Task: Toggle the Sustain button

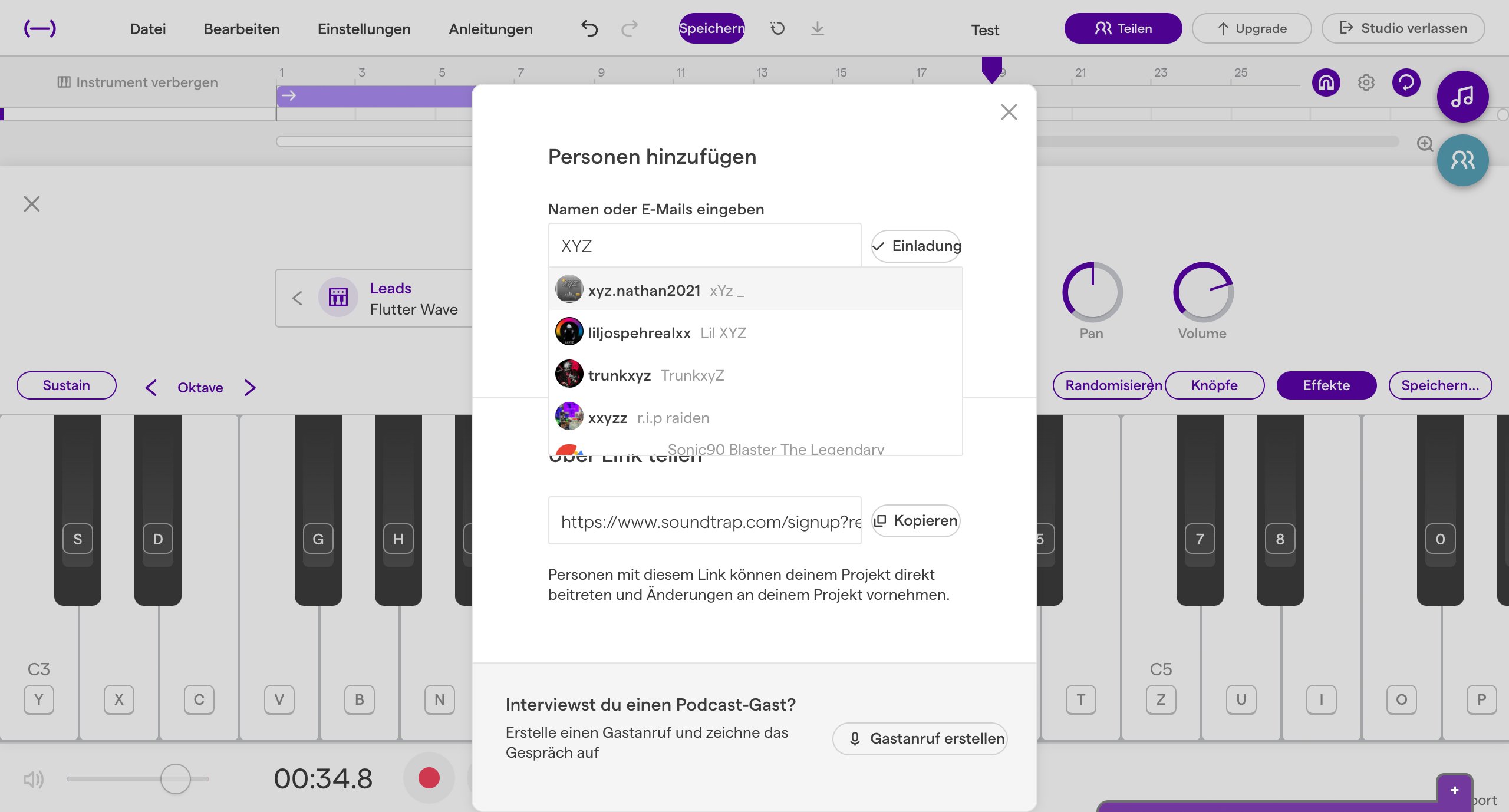Action: 67,385
